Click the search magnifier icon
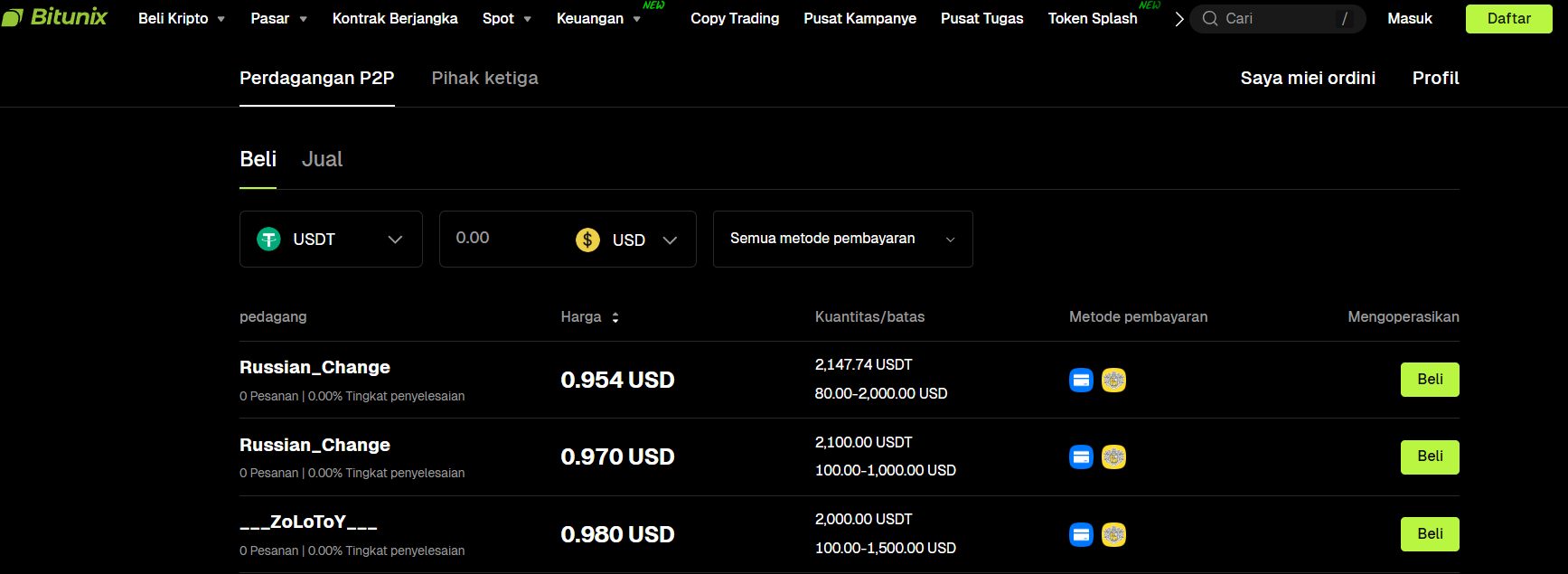This screenshot has width=1568, height=574. click(x=1210, y=18)
